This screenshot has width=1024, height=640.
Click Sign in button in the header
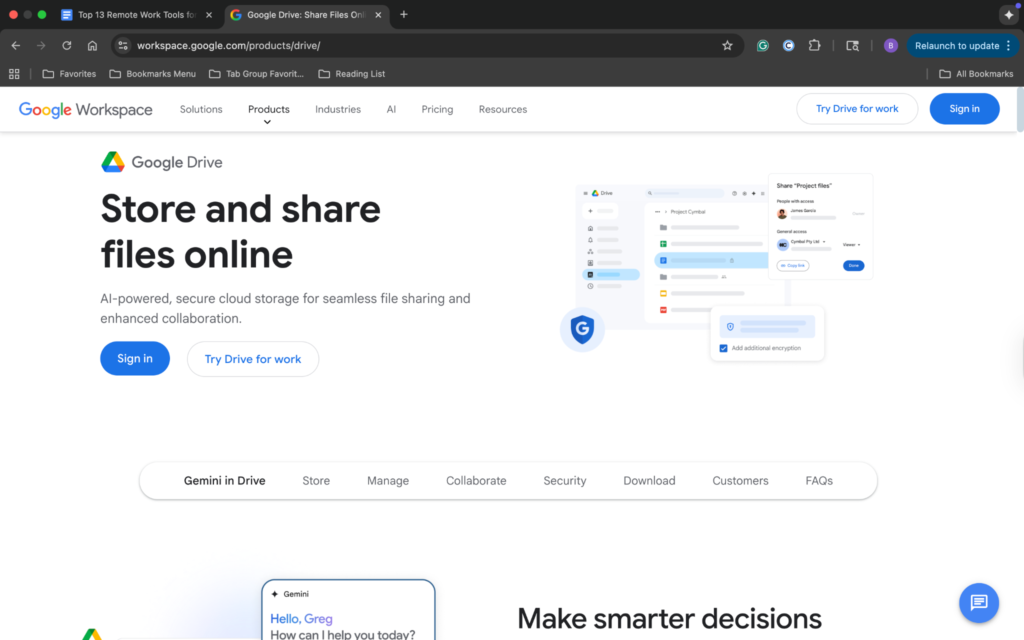pyautogui.click(x=964, y=108)
